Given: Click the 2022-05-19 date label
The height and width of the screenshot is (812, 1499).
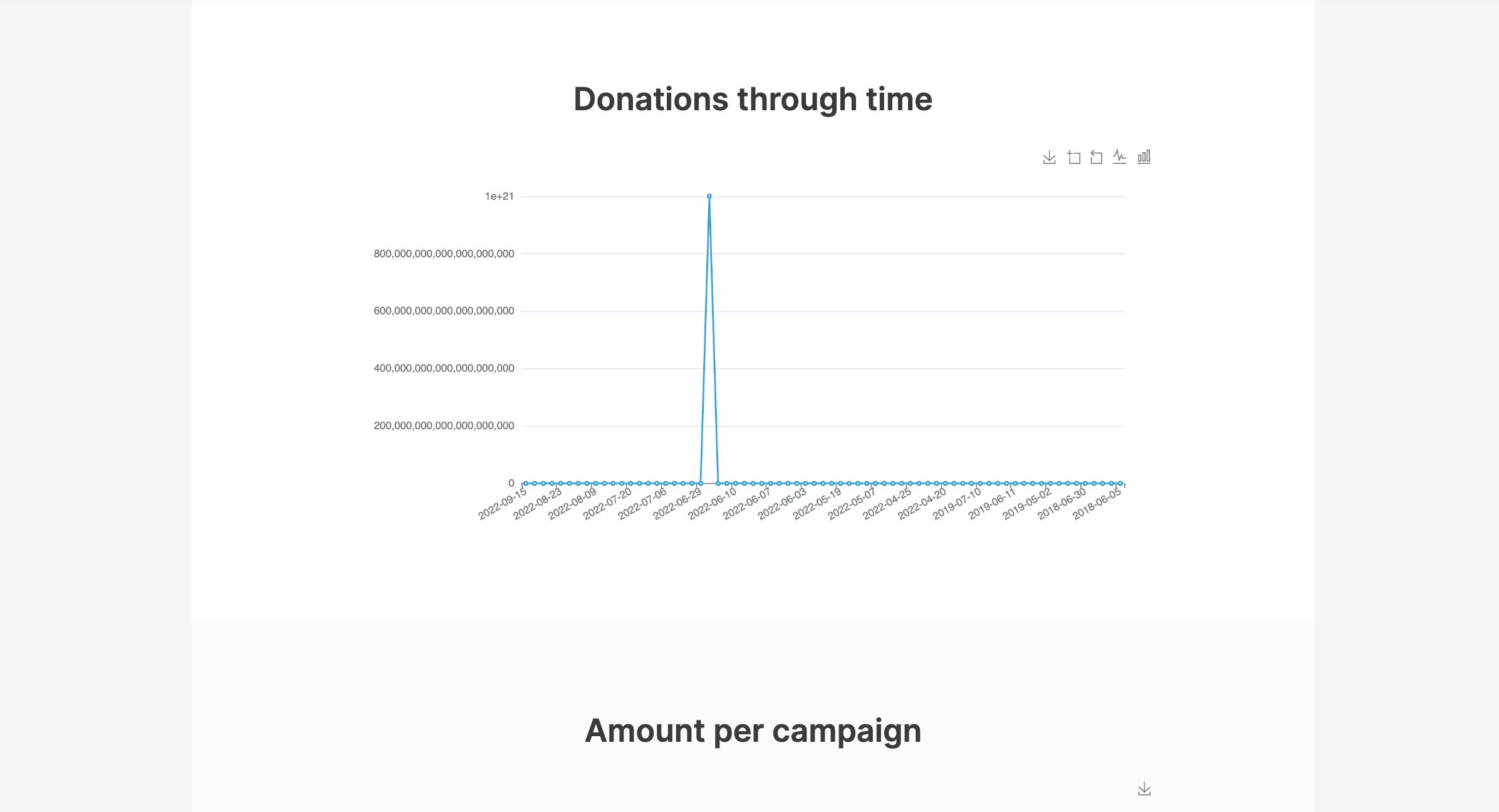Looking at the screenshot, I should pyautogui.click(x=817, y=504).
